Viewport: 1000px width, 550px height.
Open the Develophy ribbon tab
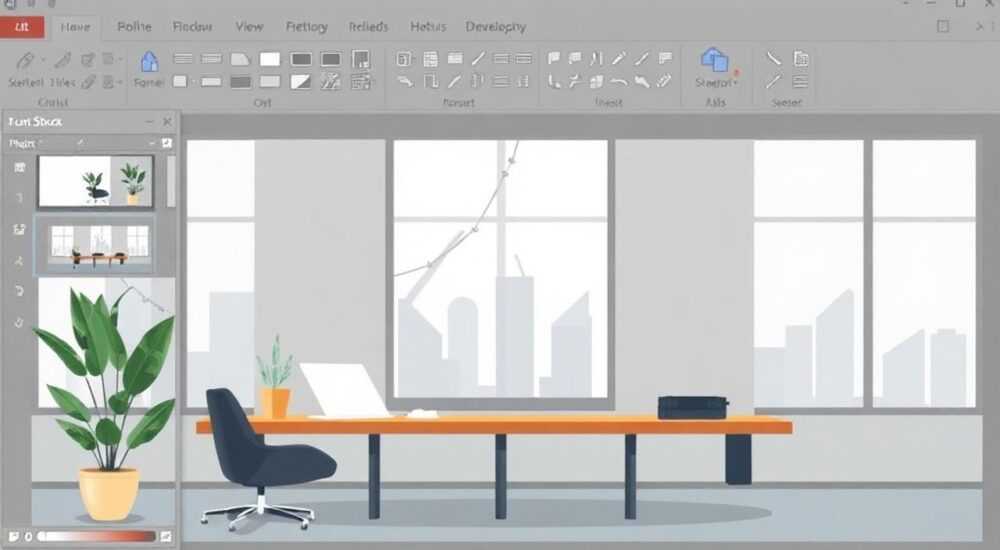click(496, 27)
